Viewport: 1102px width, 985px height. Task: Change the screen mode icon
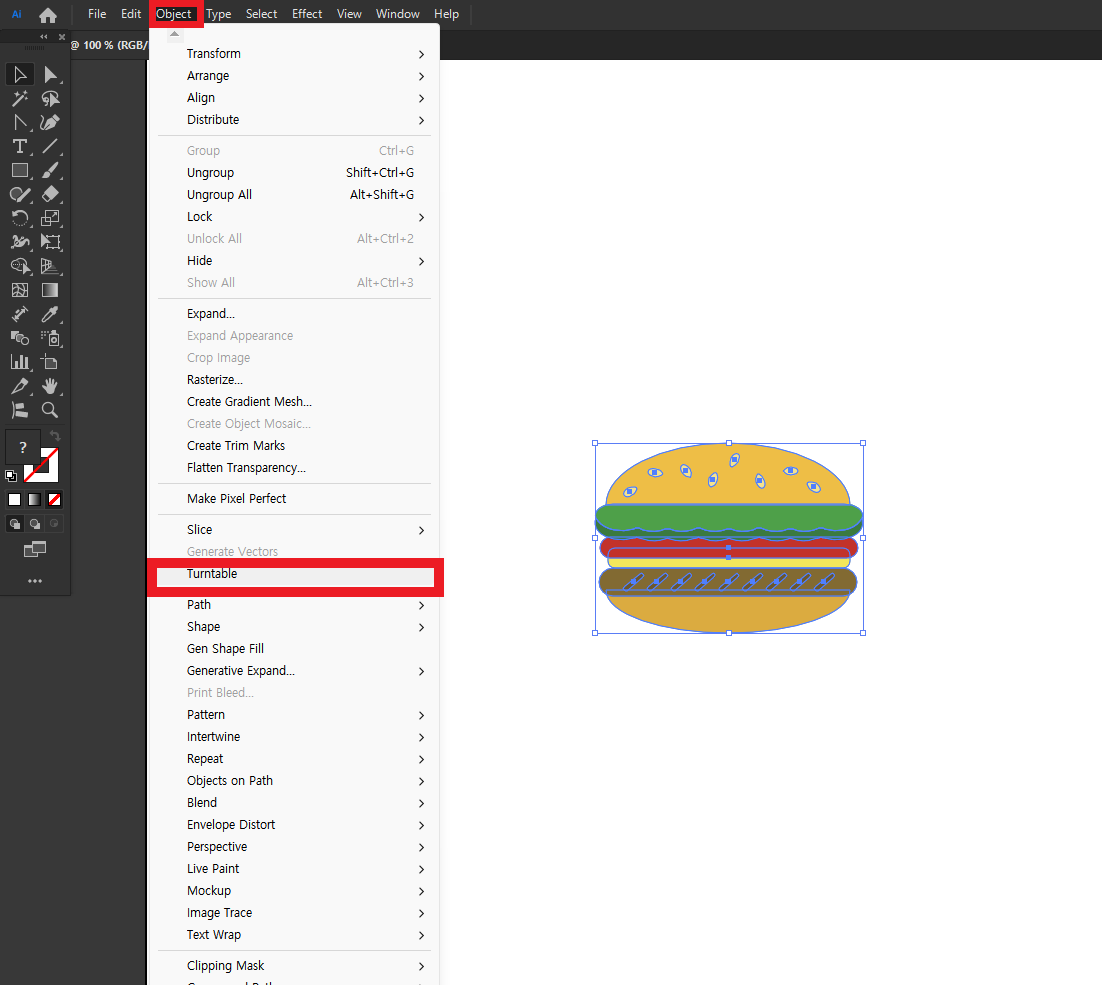tap(34, 549)
